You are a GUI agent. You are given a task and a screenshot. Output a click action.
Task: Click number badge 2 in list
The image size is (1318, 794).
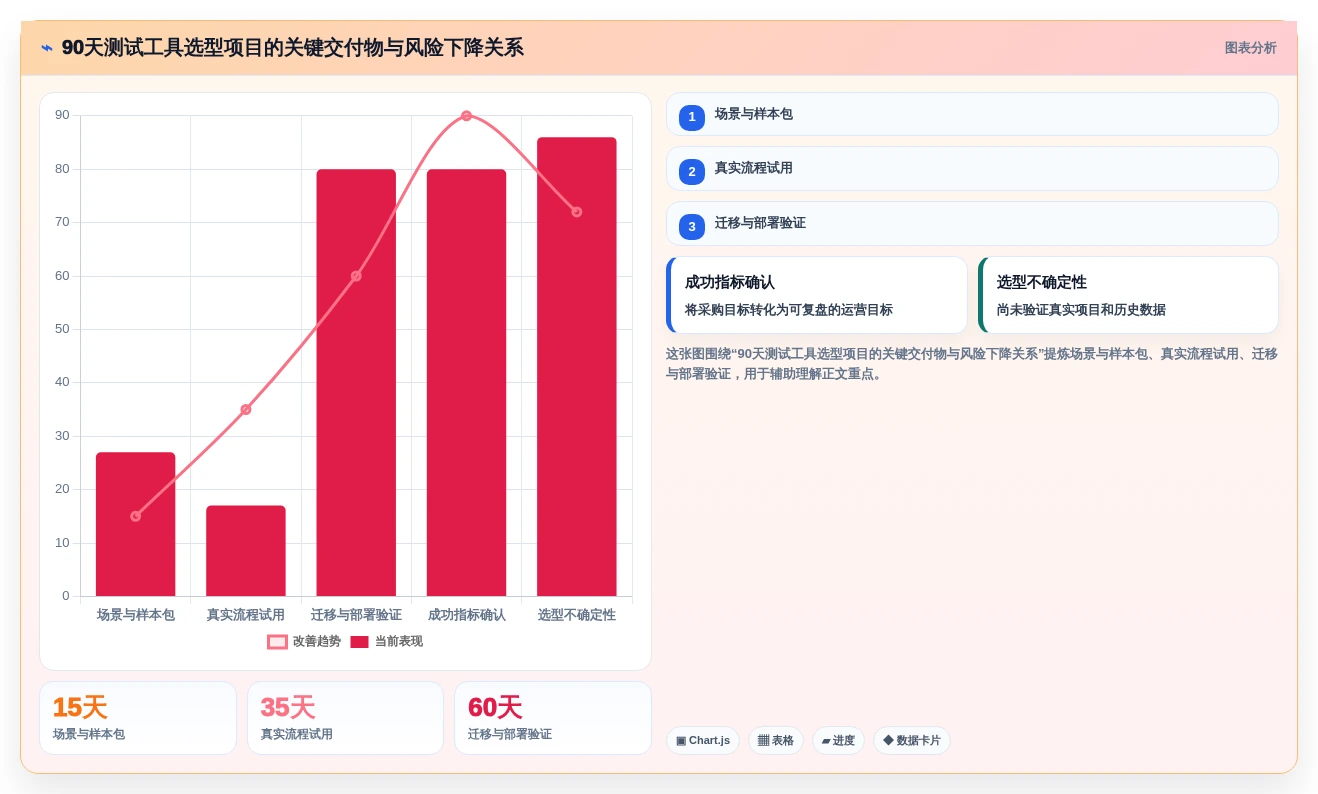coord(692,171)
